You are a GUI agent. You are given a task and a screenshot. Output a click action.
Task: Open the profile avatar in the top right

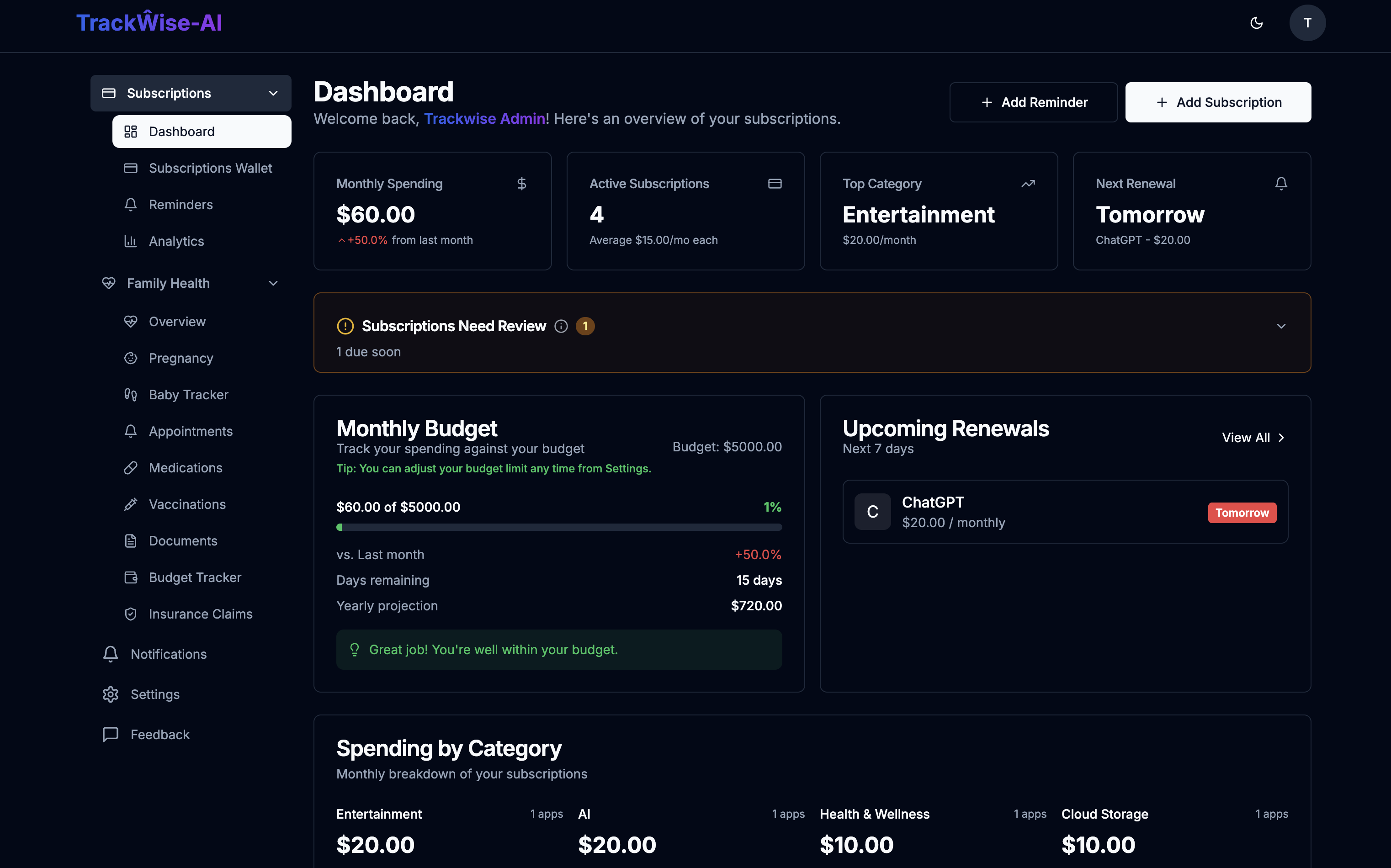pyautogui.click(x=1307, y=23)
